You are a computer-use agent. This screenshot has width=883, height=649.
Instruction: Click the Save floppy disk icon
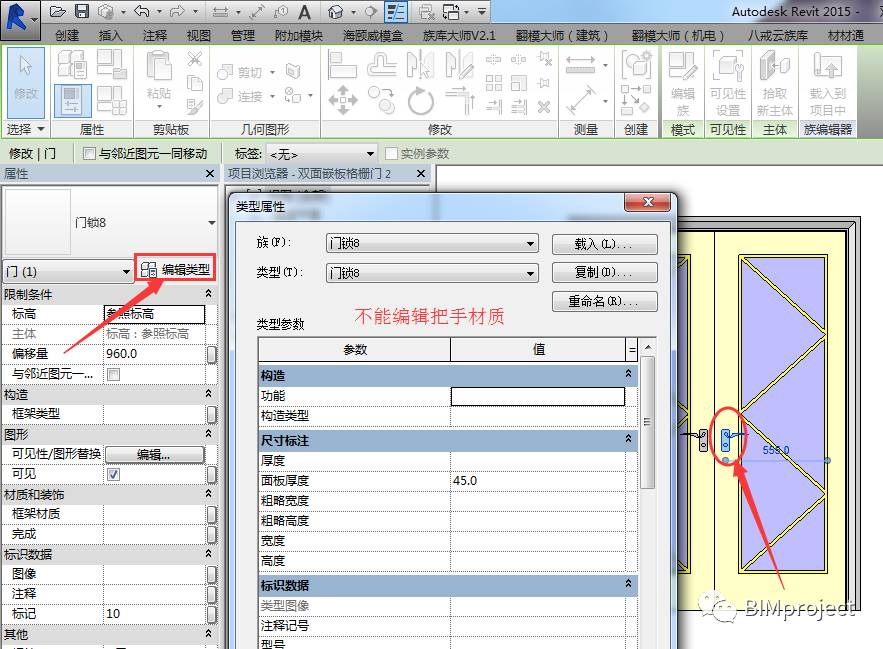point(82,12)
